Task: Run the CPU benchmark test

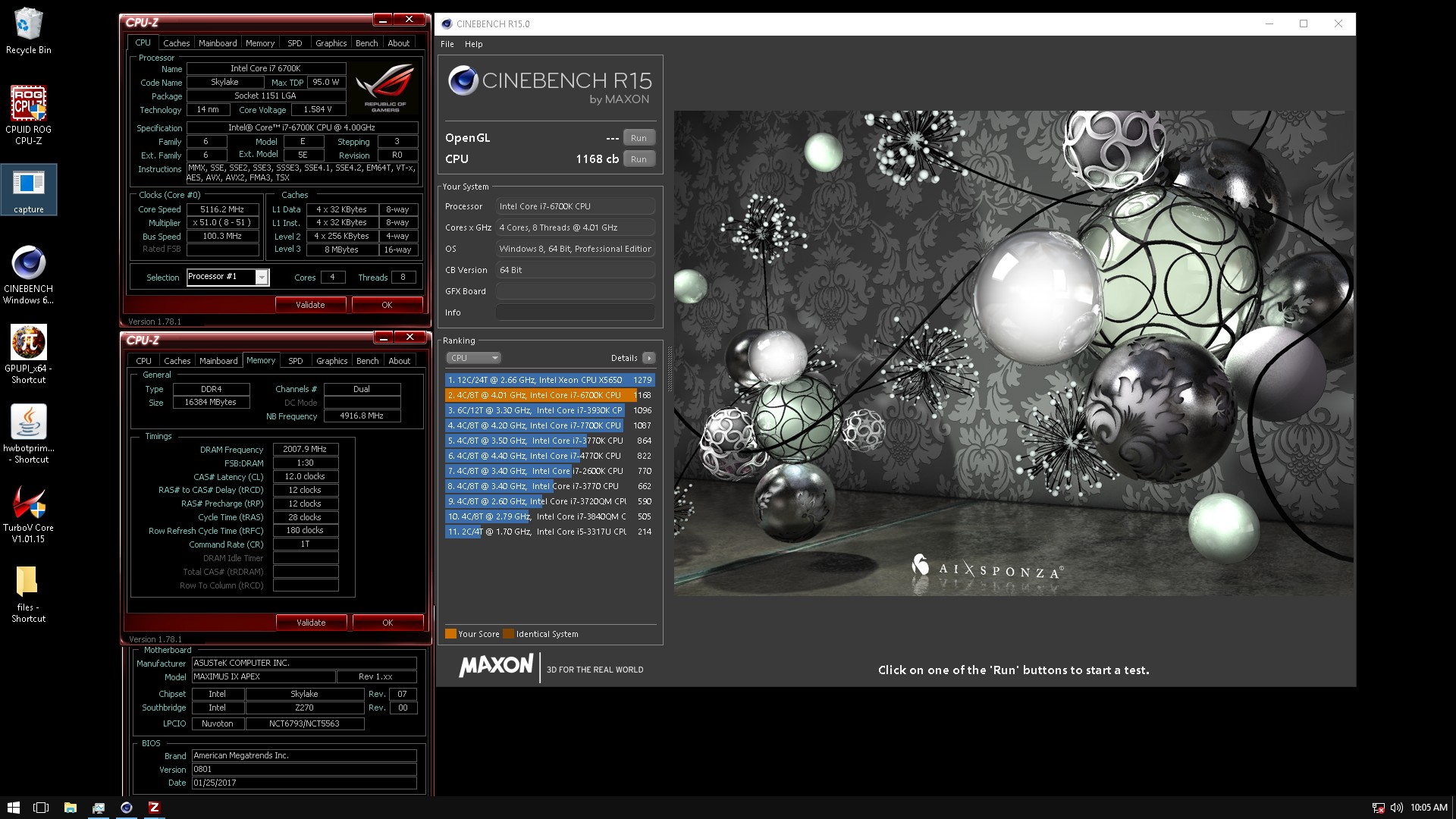Action: (639, 159)
